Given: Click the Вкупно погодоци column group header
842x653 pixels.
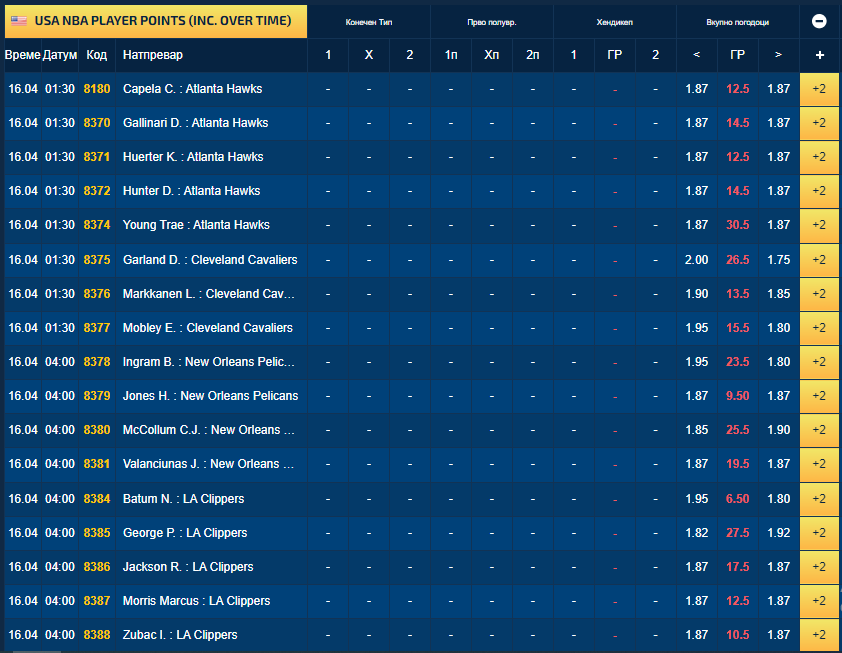Looking at the screenshot, I should (738, 22).
